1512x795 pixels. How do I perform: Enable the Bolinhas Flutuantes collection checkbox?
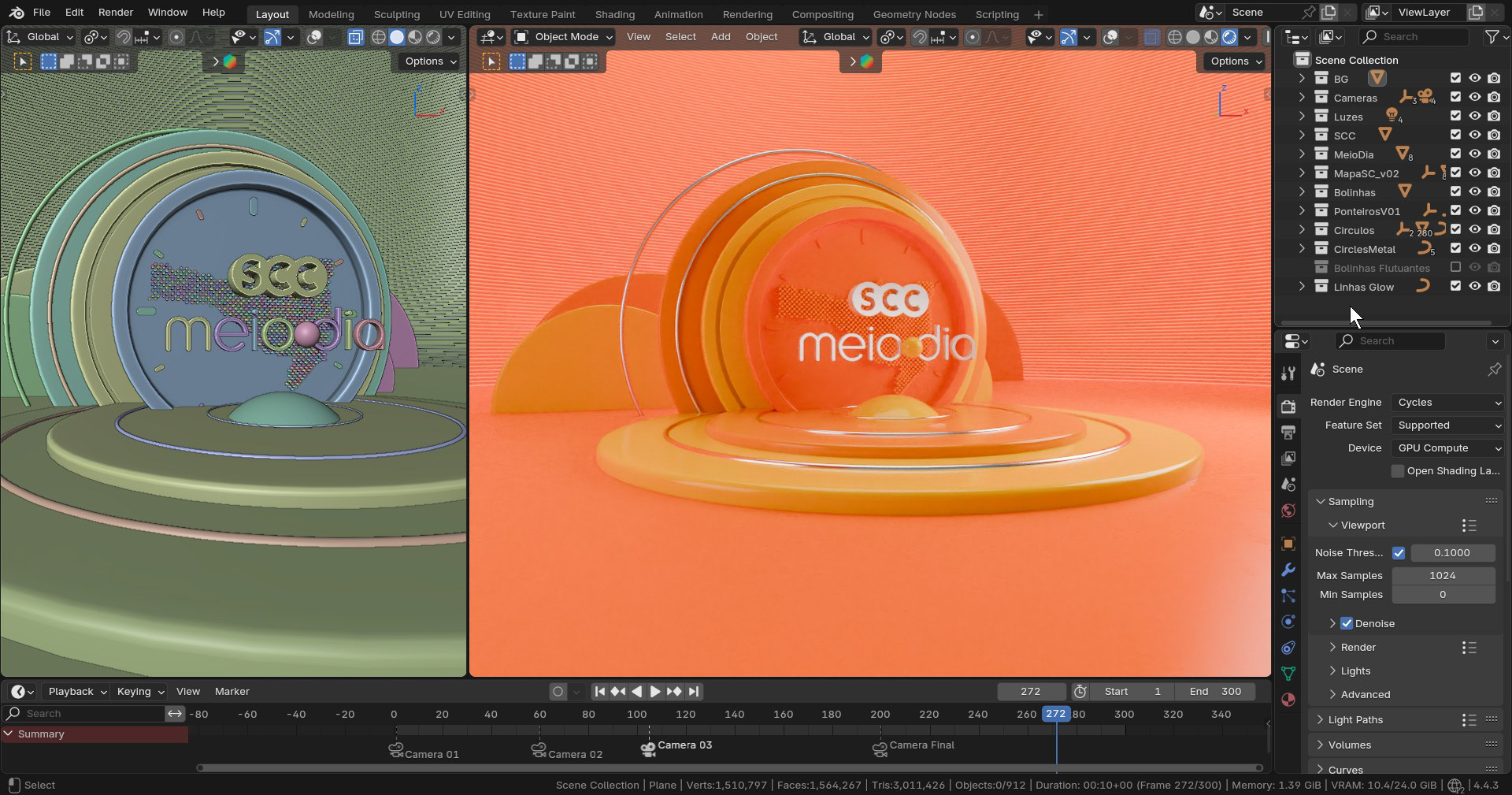(x=1455, y=268)
